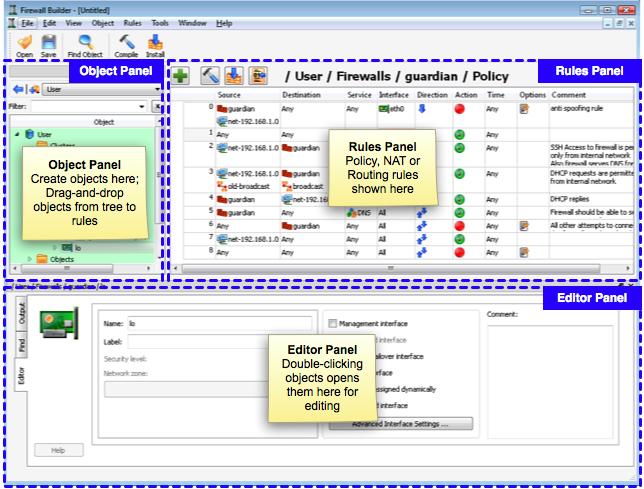Collapse the User tree node
The width and height of the screenshot is (644, 489).
(16, 134)
